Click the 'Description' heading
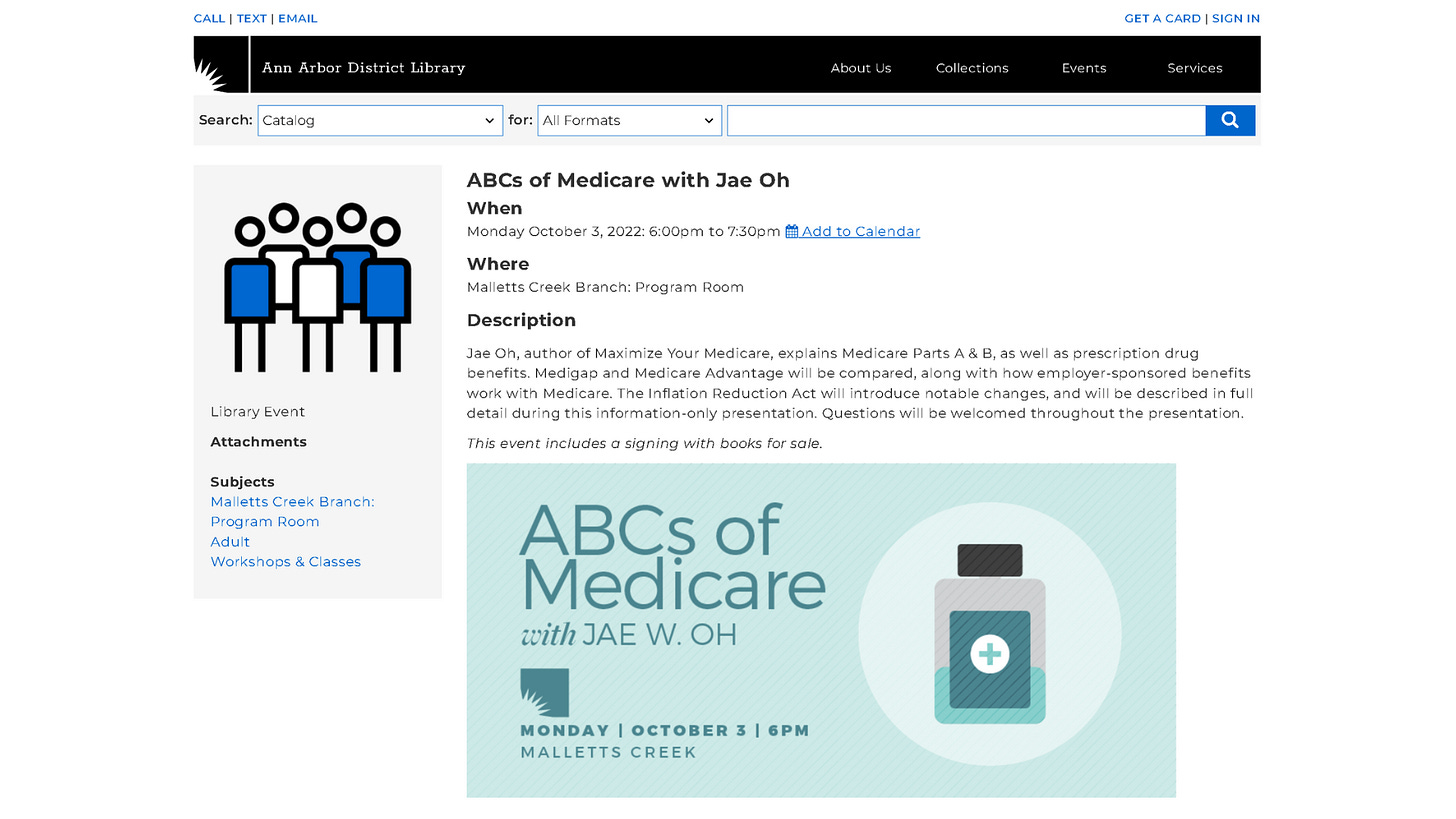 (x=521, y=320)
